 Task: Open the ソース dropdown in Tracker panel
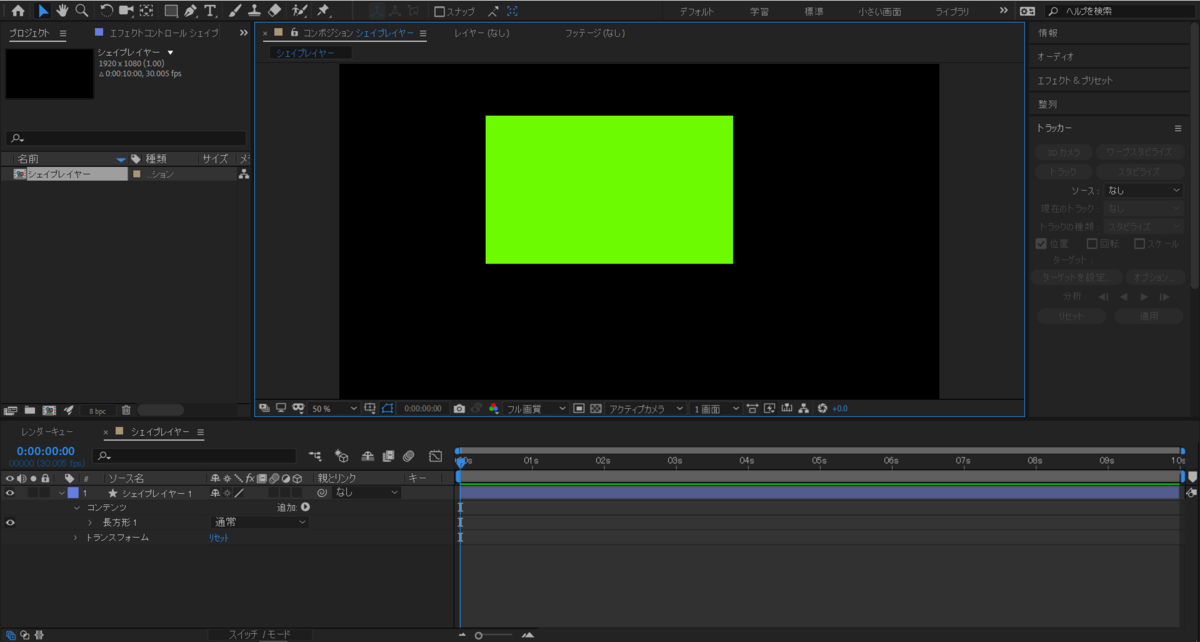(1143, 190)
